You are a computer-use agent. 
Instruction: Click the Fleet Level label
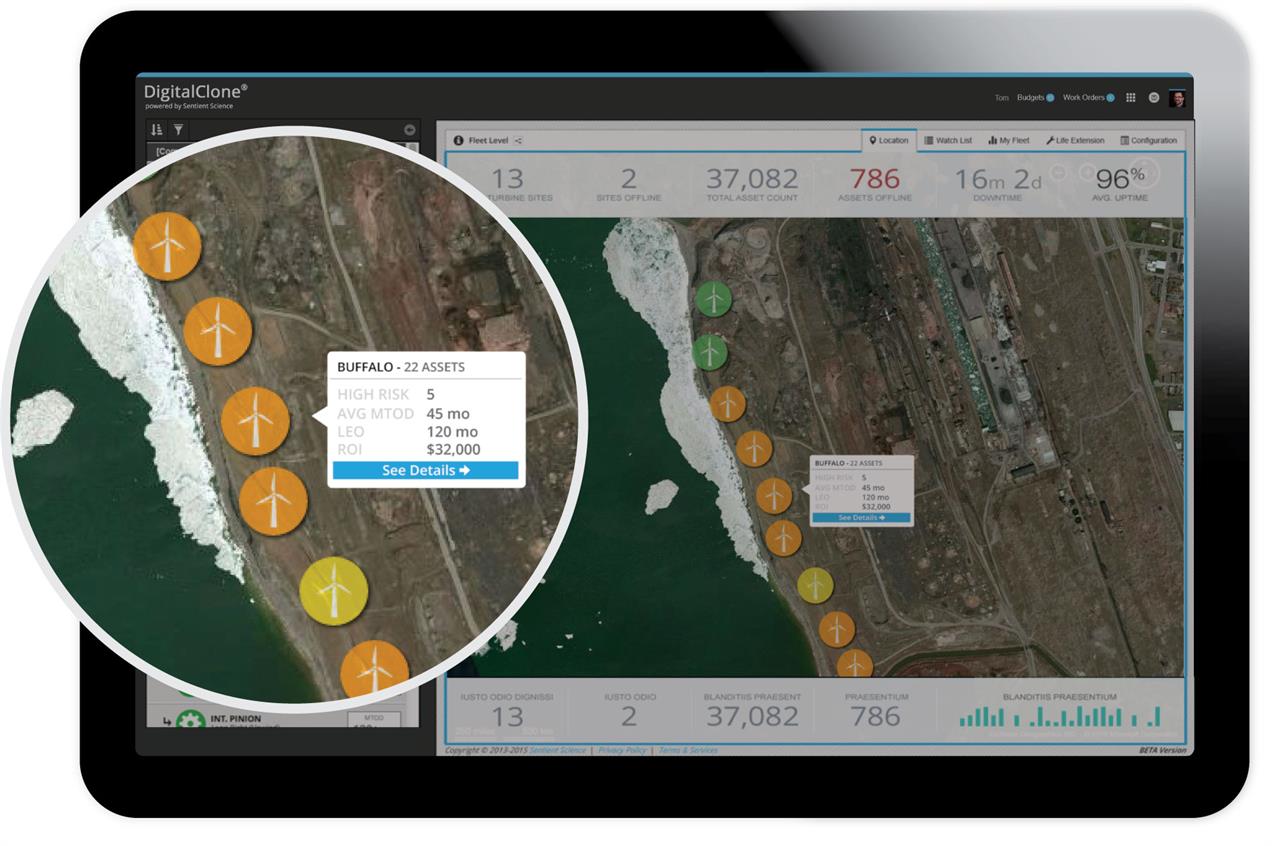click(488, 141)
